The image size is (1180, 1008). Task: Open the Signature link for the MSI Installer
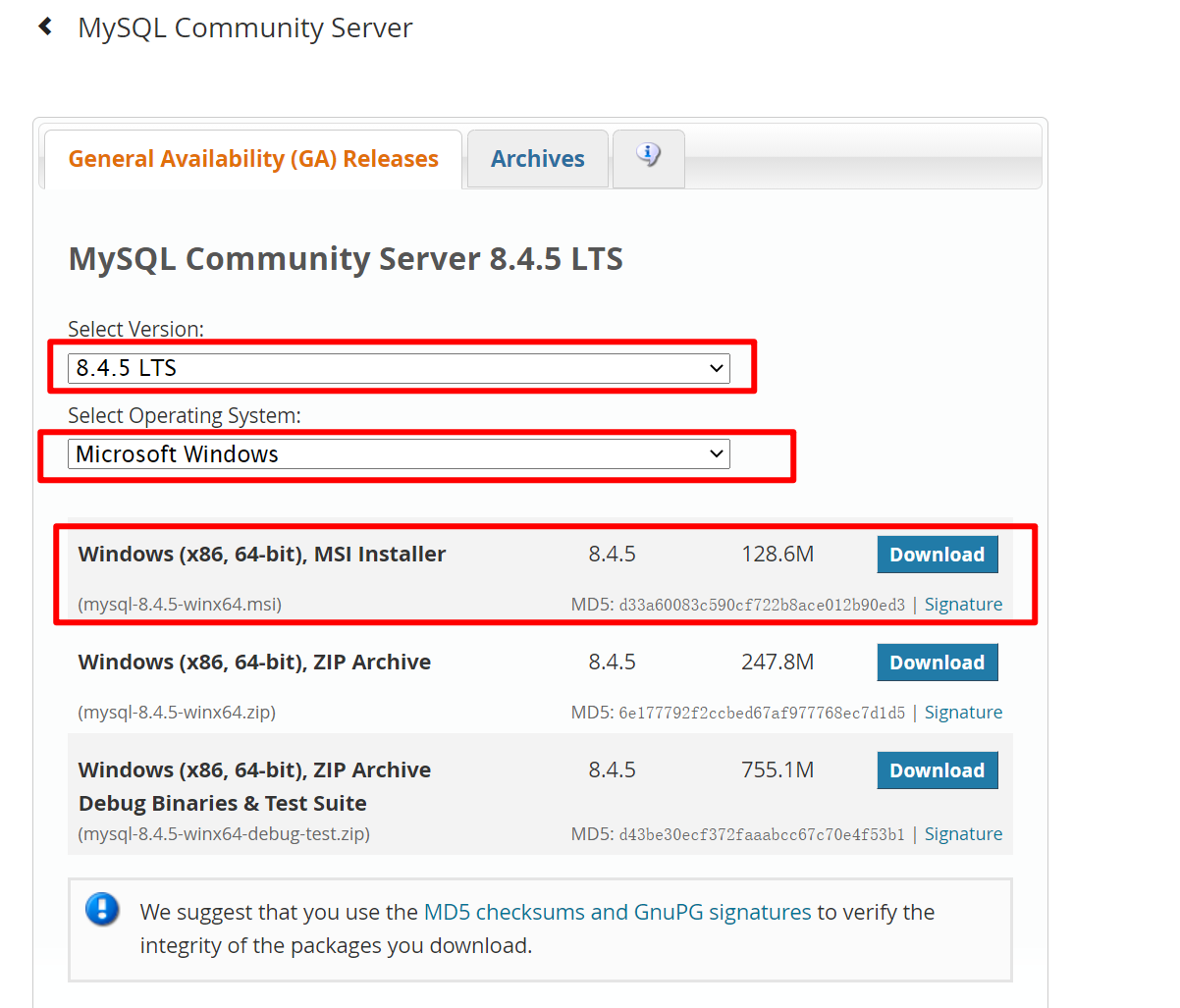click(x=963, y=604)
